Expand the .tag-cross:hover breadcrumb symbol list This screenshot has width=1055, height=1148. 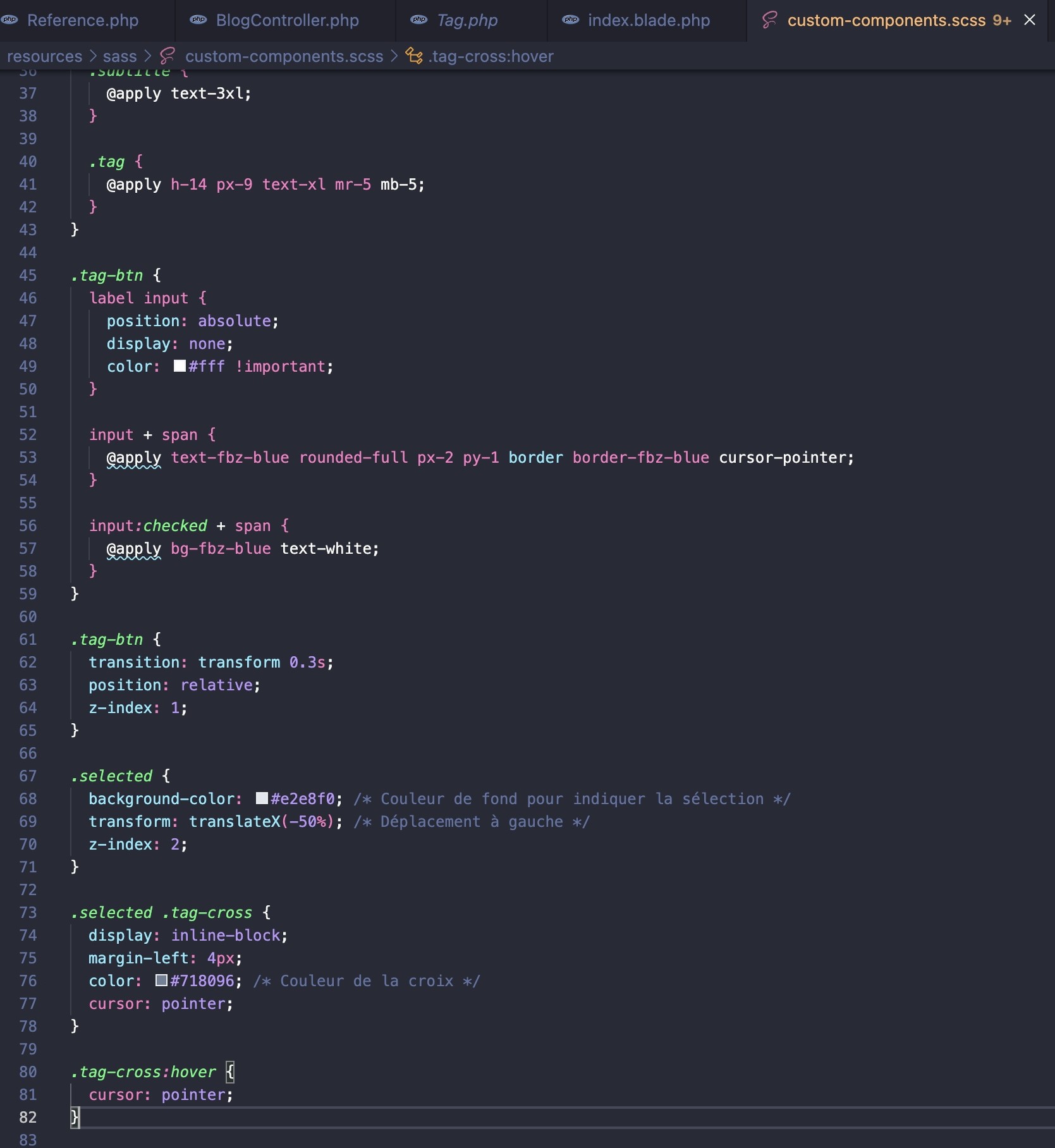[491, 56]
